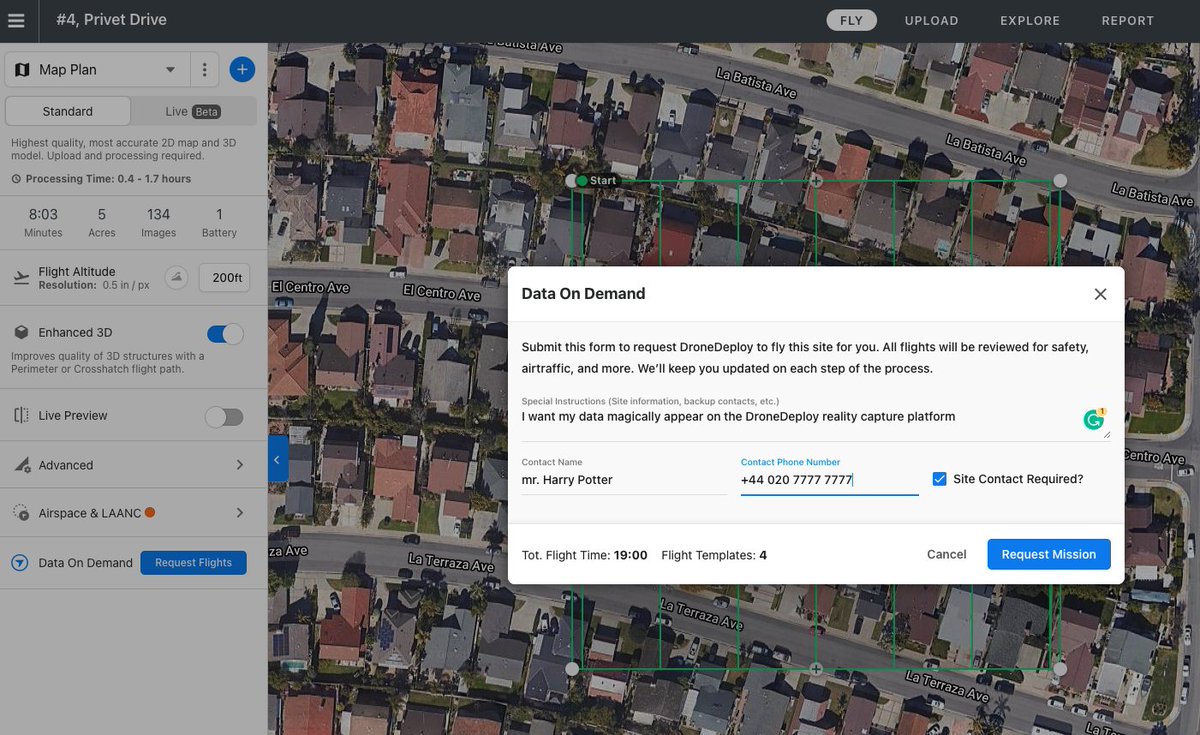Viewport: 1200px width, 735px height.
Task: Open the three-dot plan options menu
Action: point(204,70)
